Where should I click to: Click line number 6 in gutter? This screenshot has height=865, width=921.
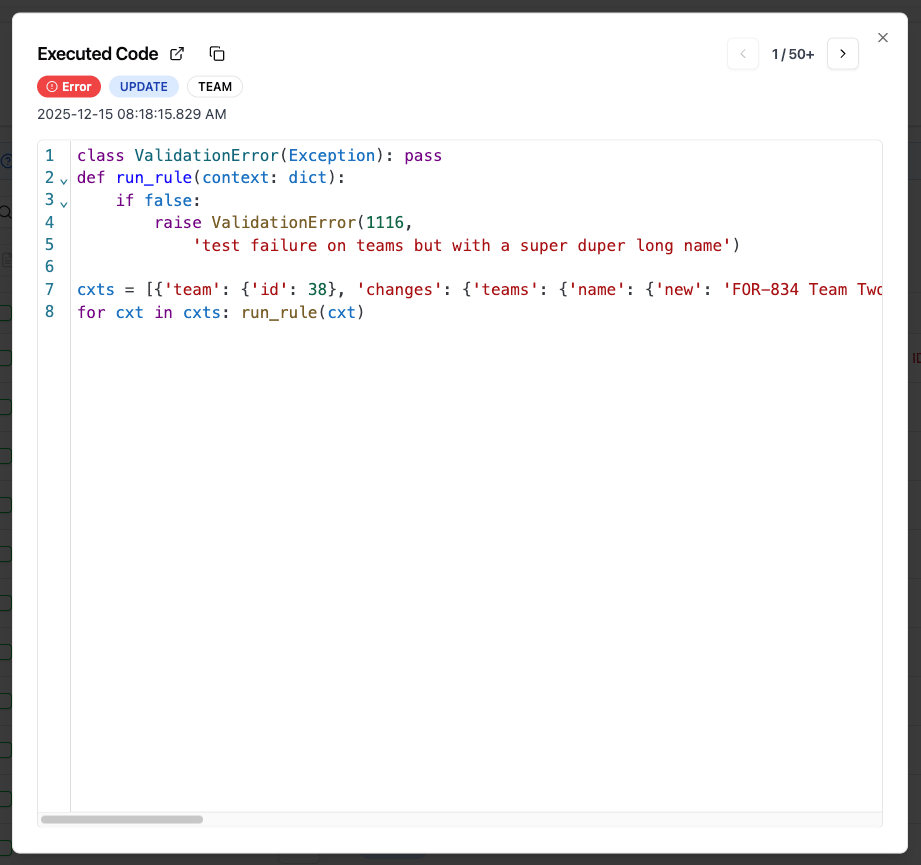pos(49,267)
